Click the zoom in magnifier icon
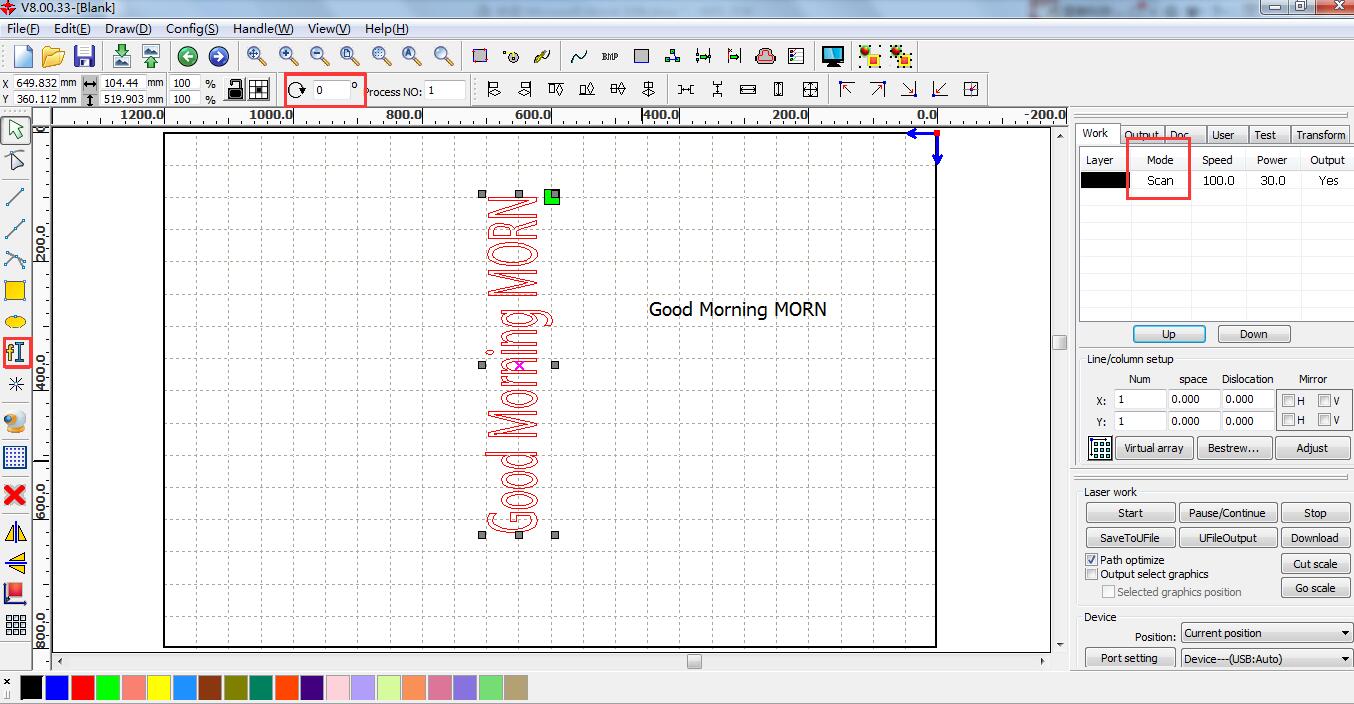 [x=288, y=56]
